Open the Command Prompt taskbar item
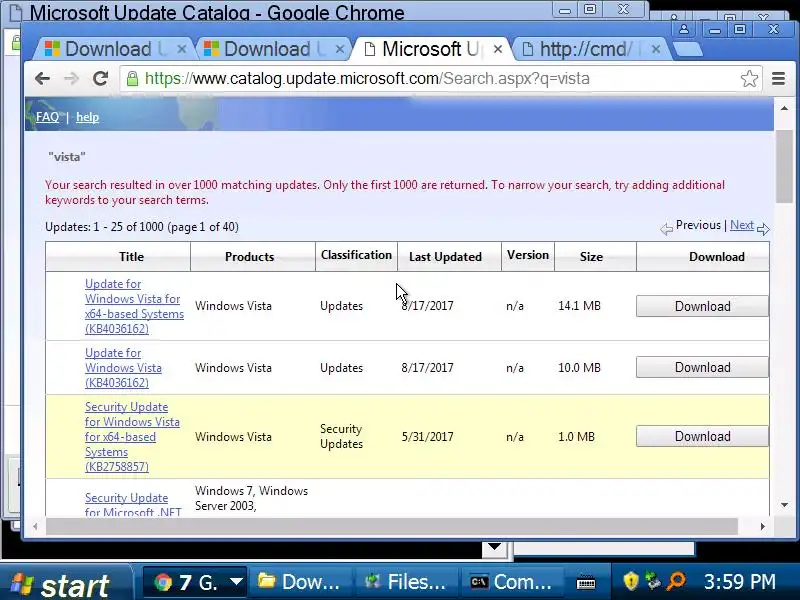This screenshot has height=600, width=800. 511,582
